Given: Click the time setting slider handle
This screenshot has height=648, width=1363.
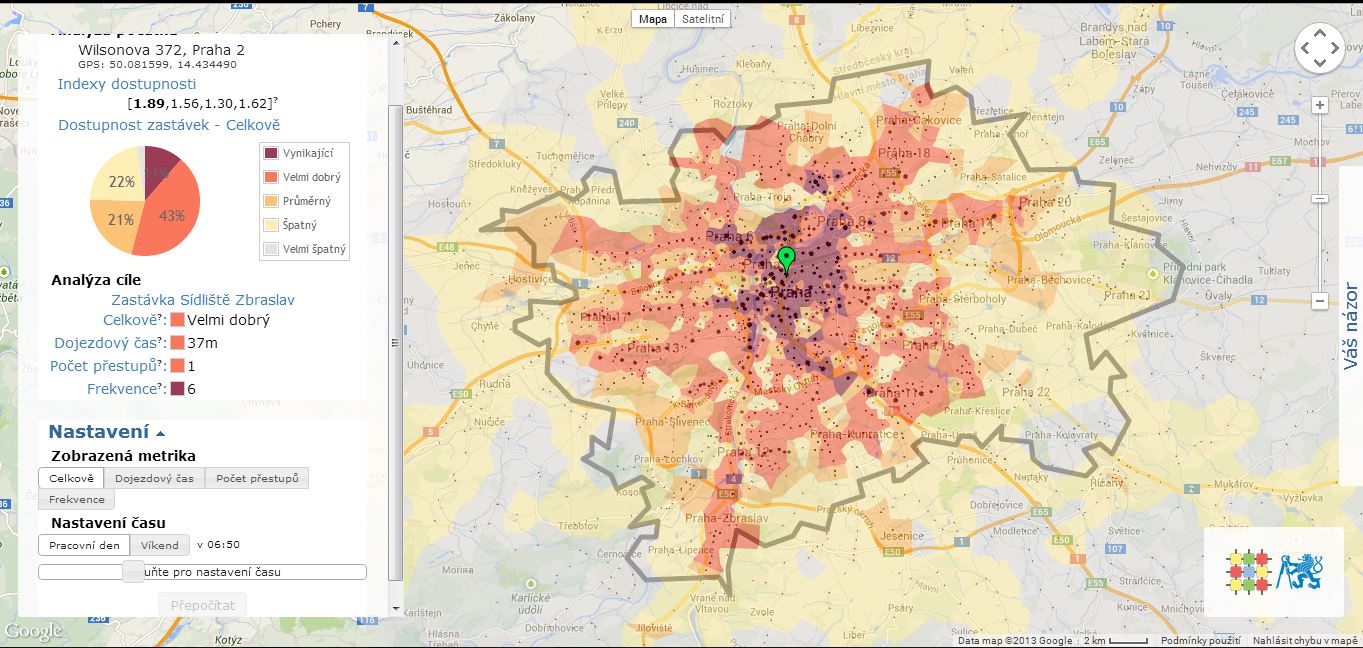Looking at the screenshot, I should 133,572.
